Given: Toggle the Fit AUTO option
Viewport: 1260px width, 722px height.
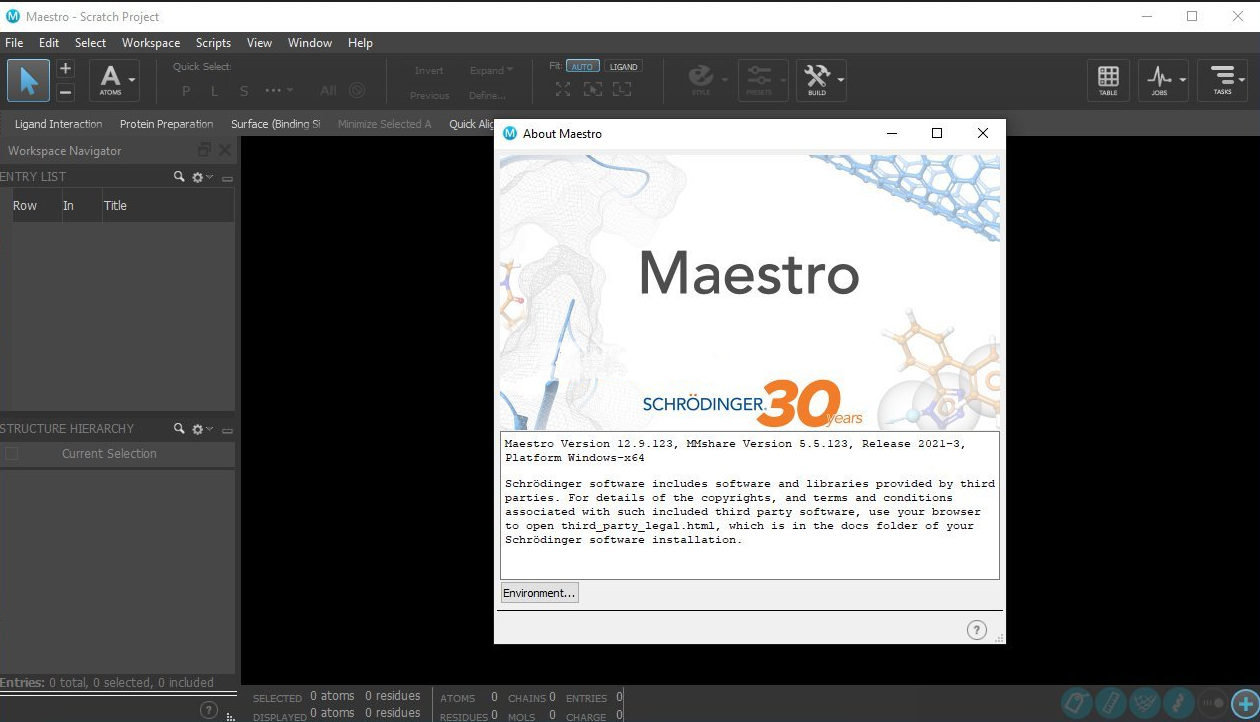Looking at the screenshot, I should pyautogui.click(x=582, y=67).
